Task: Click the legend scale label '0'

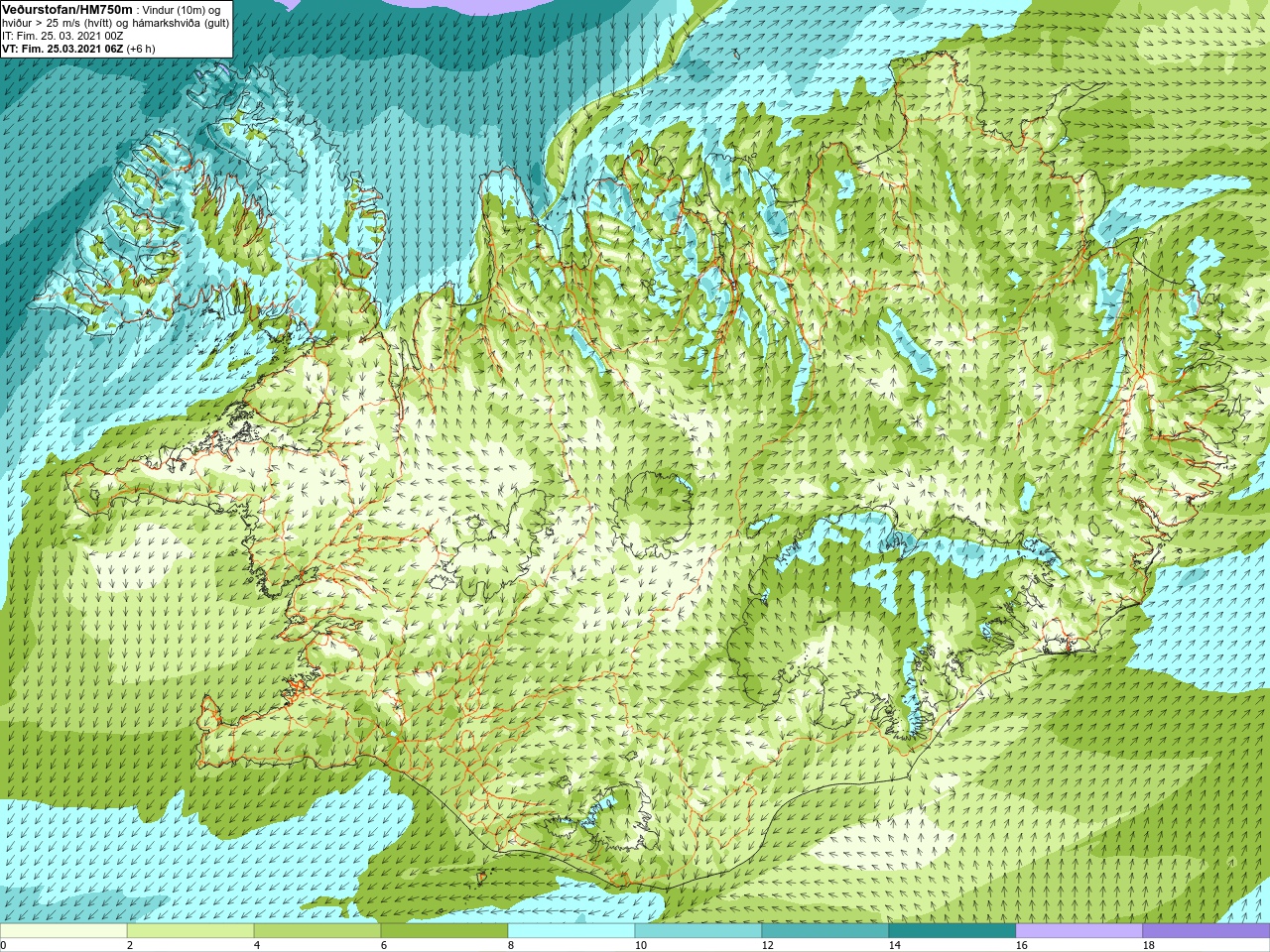Action: (x=4, y=945)
